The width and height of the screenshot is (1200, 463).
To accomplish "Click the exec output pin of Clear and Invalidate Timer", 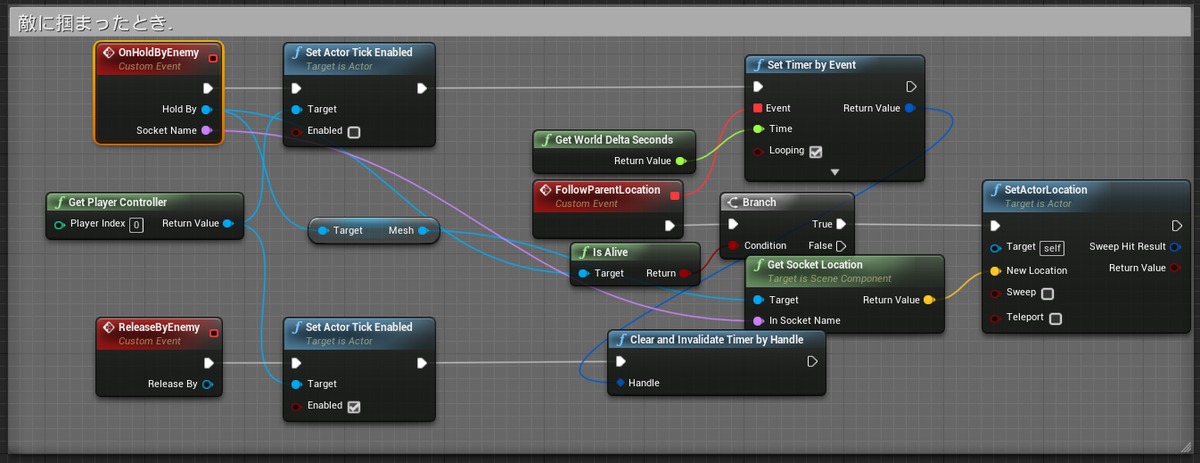I will [811, 362].
